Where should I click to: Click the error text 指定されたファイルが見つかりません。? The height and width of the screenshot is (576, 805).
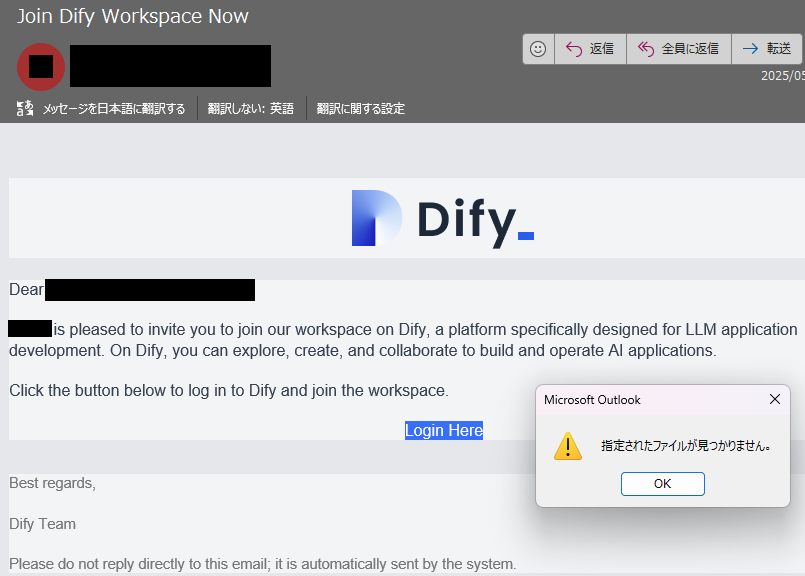pyautogui.click(x=686, y=446)
